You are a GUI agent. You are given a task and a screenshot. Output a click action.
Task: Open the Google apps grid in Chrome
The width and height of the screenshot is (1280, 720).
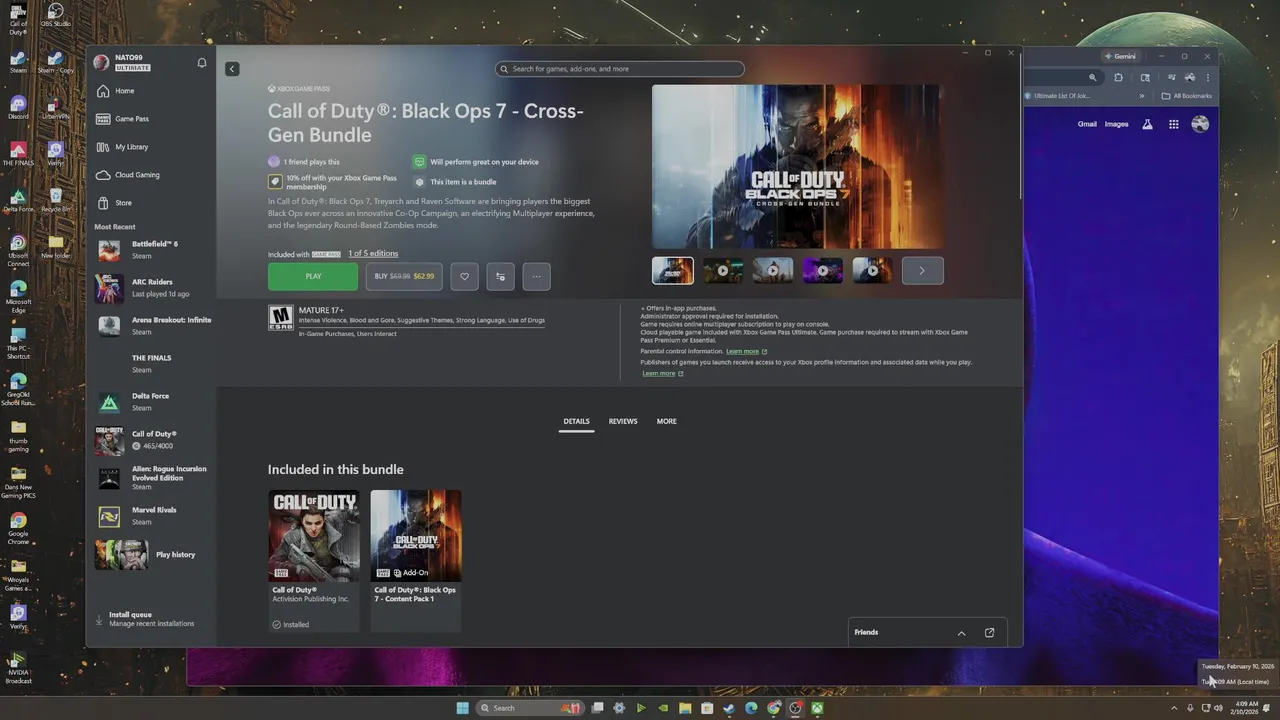[x=1174, y=124]
